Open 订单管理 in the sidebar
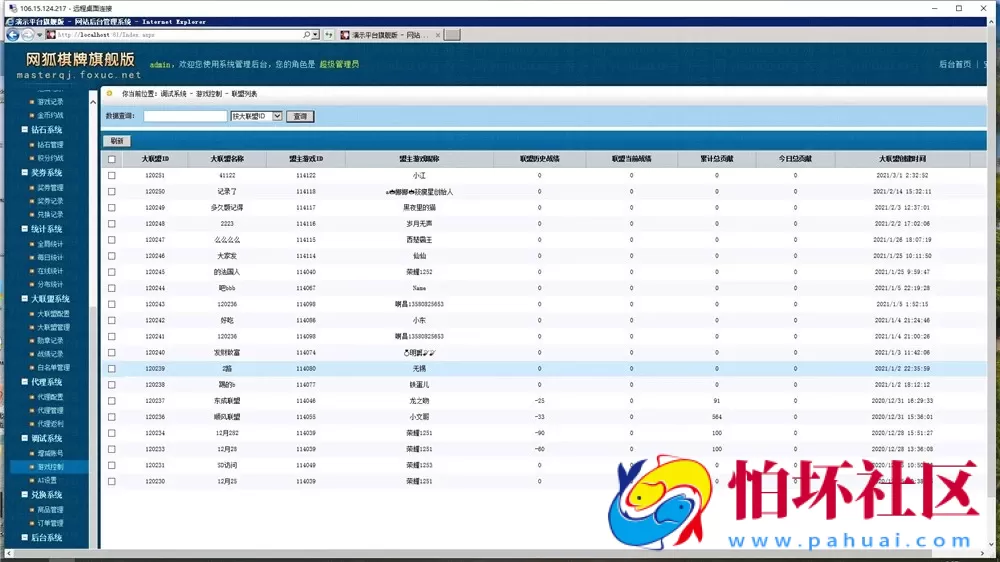1000x562 pixels. point(50,523)
